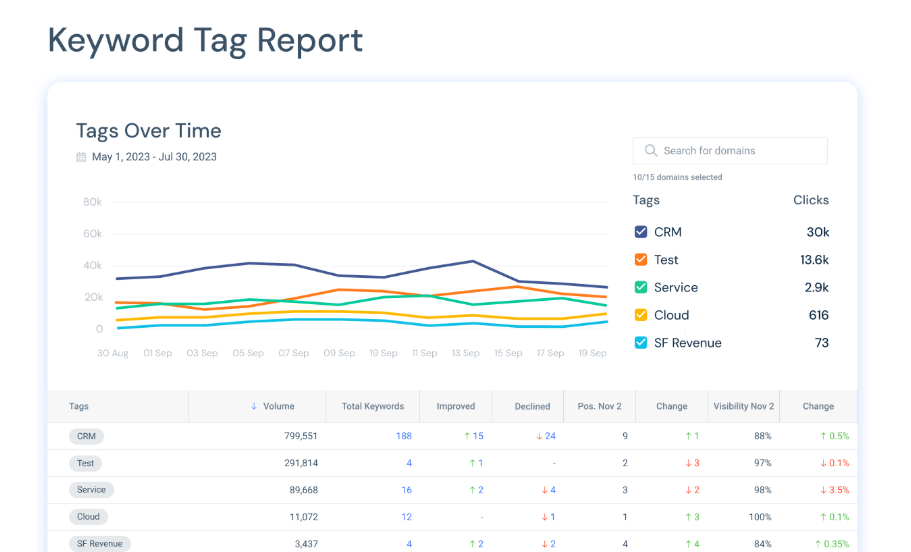This screenshot has width=911, height=552.
Task: Click the Volume sort arrow icon
Action: 254,407
